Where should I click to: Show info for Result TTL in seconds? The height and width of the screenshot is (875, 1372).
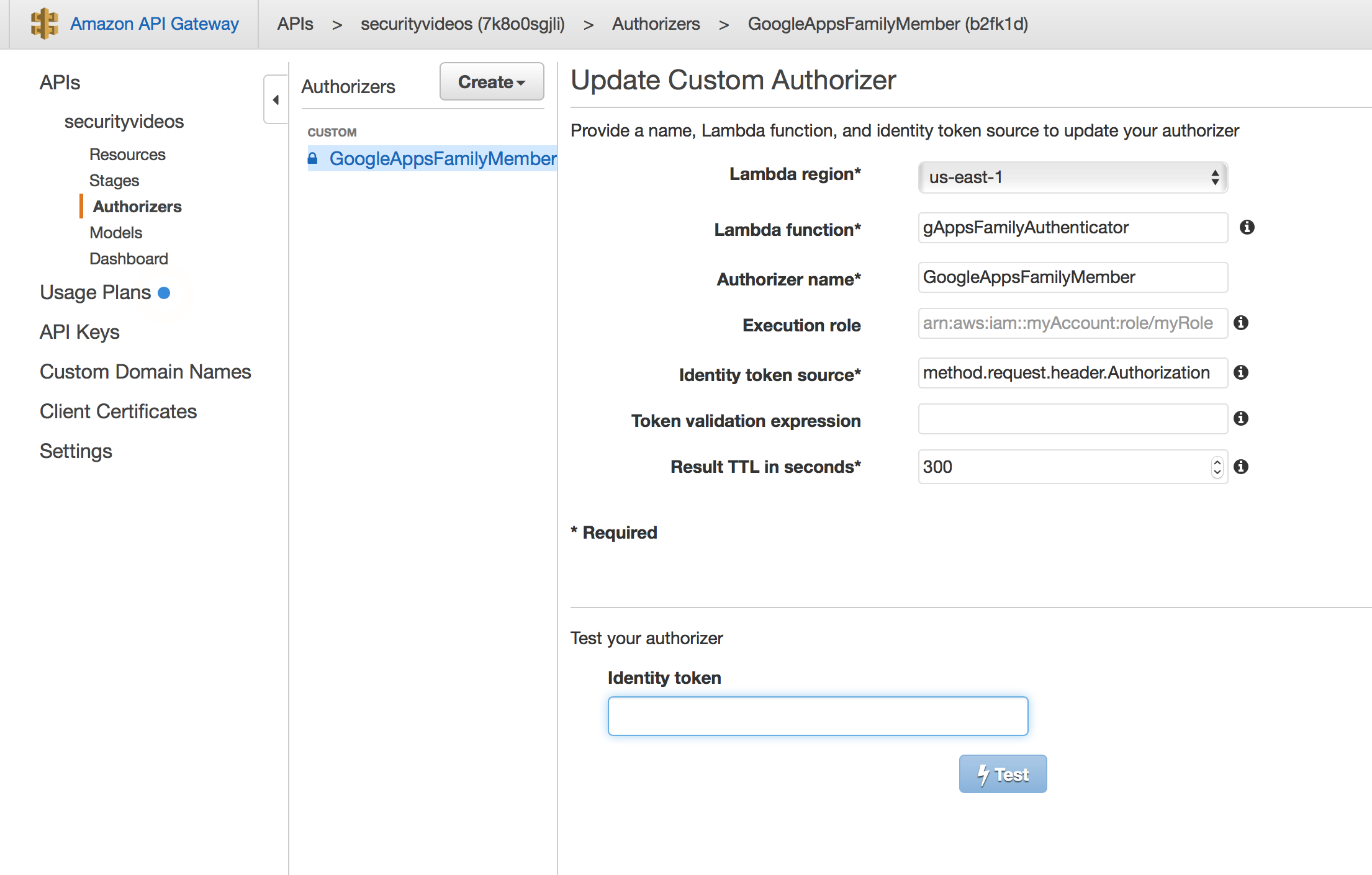click(1241, 467)
